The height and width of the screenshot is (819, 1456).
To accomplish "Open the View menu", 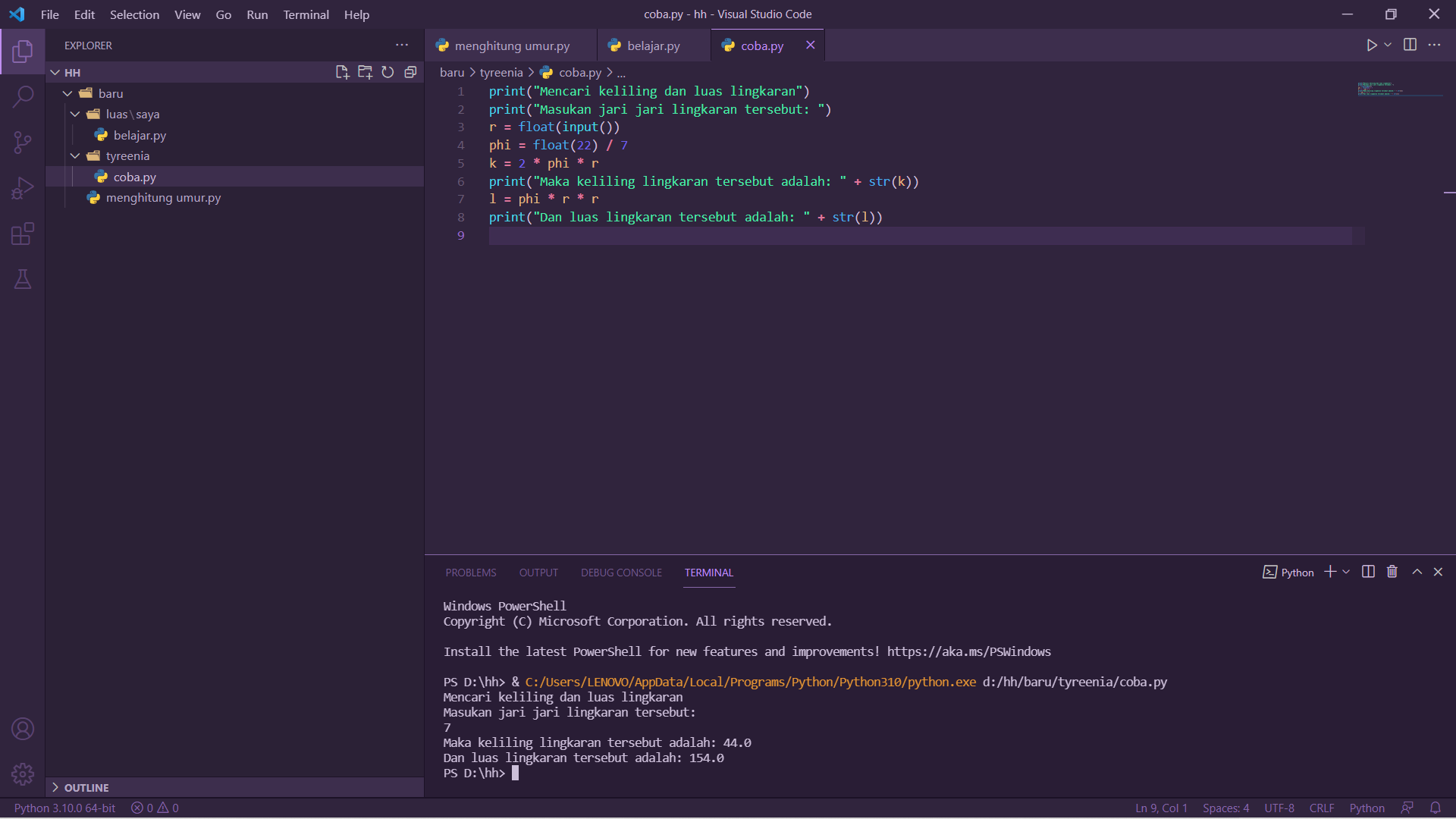I will tap(187, 14).
